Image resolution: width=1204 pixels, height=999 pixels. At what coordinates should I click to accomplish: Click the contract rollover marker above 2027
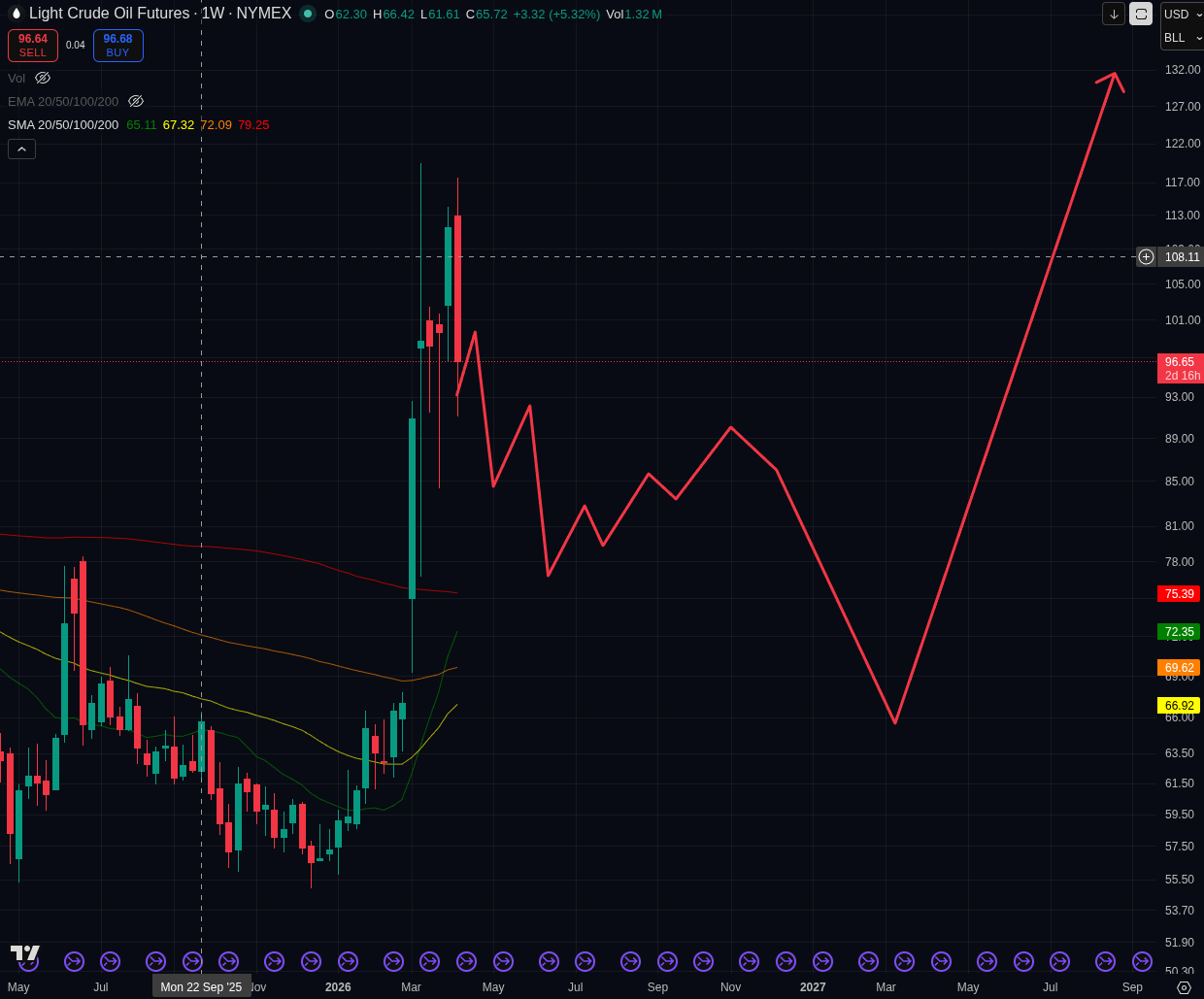coord(822,961)
